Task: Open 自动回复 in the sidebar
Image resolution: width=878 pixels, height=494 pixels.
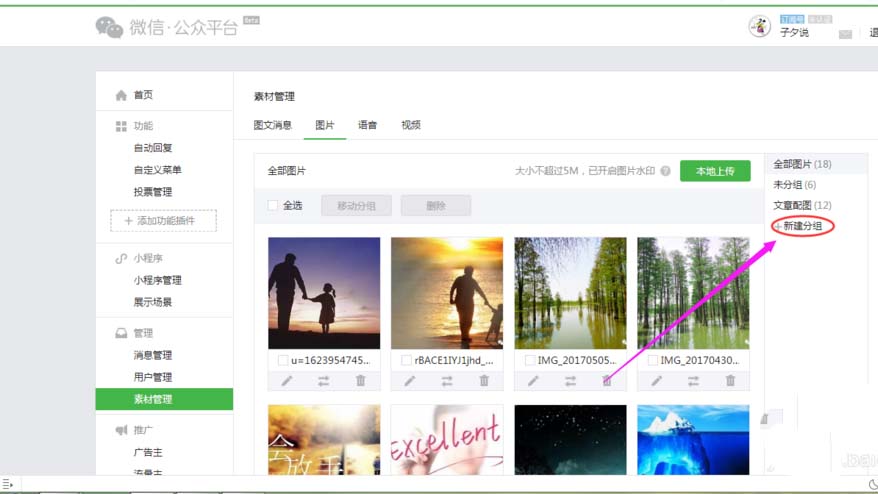Action: click(x=153, y=148)
